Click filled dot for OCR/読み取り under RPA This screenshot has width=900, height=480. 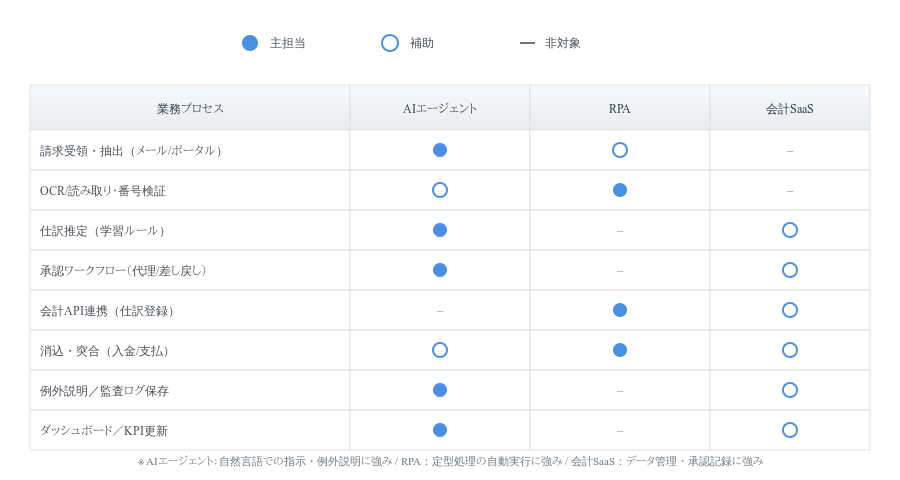620,190
